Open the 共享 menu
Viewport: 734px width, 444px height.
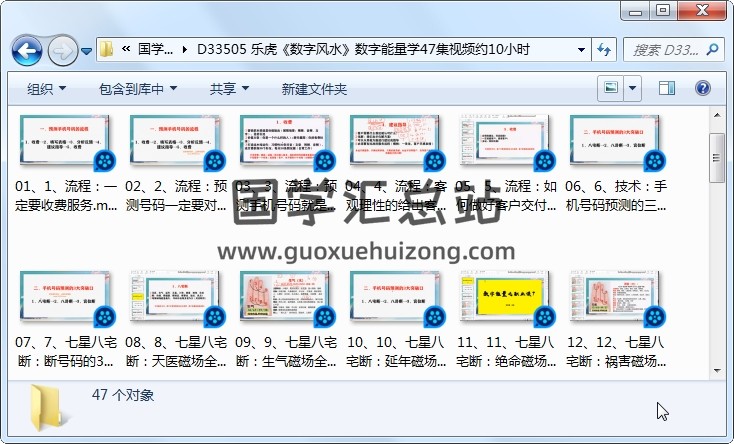click(x=229, y=89)
